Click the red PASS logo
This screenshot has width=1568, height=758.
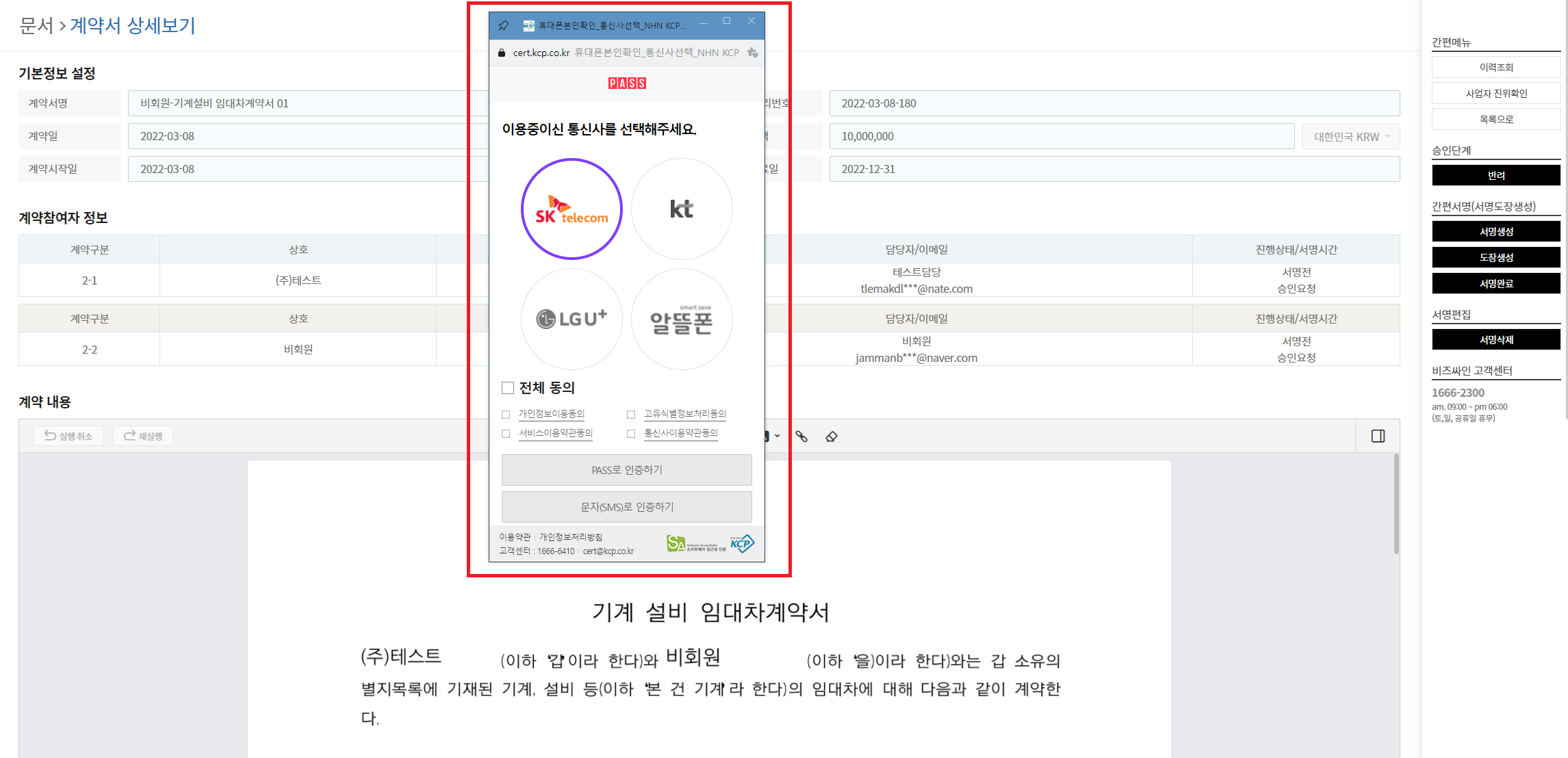point(627,83)
